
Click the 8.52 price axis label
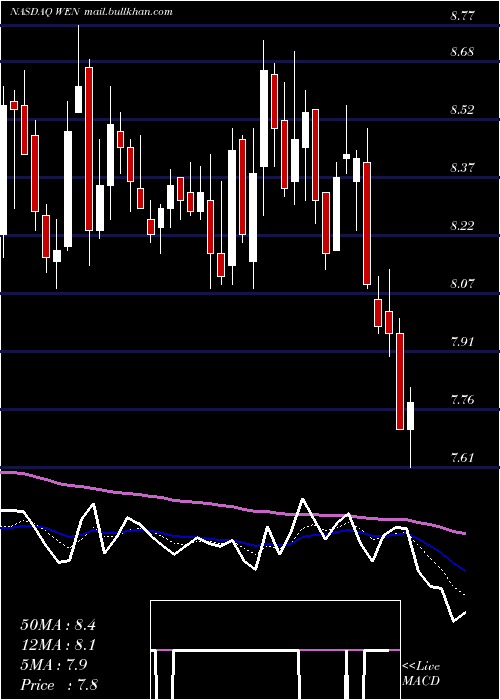(462, 109)
